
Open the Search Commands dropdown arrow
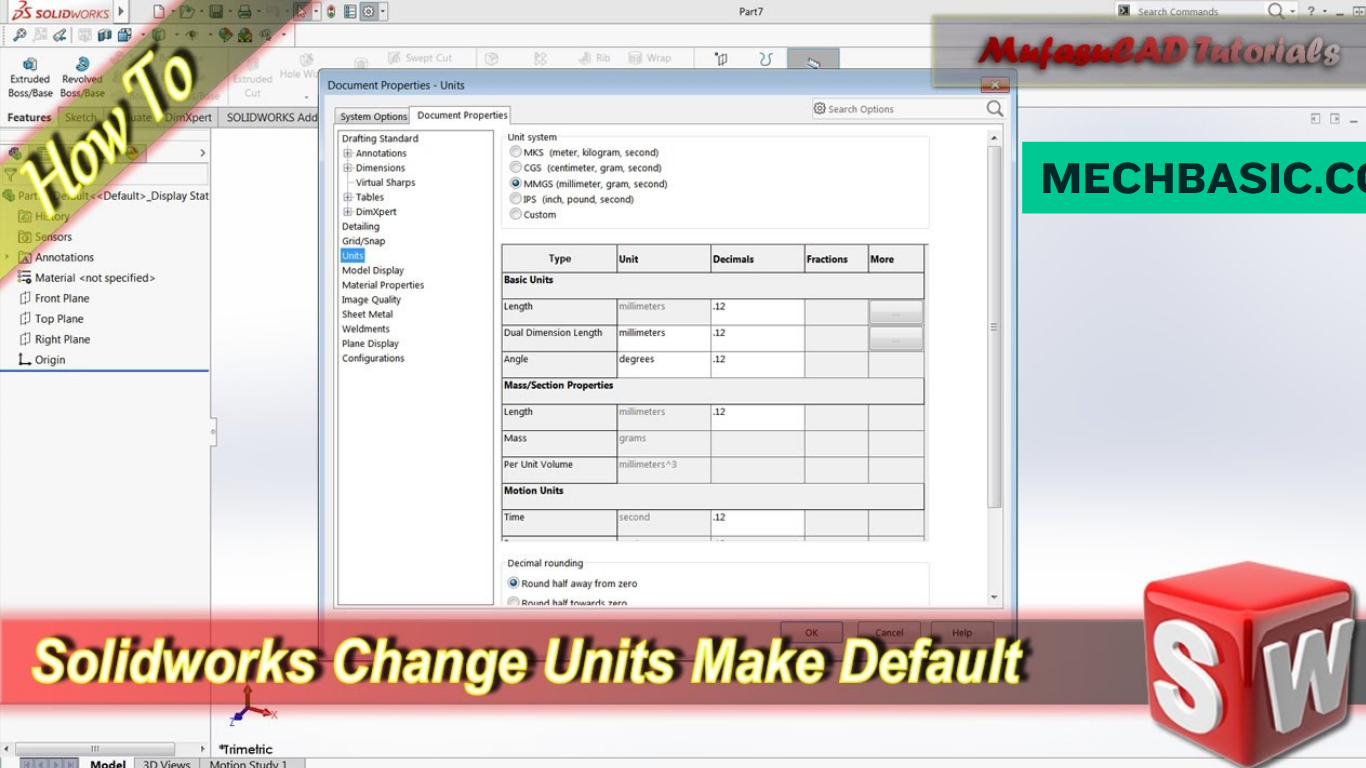[1292, 11]
